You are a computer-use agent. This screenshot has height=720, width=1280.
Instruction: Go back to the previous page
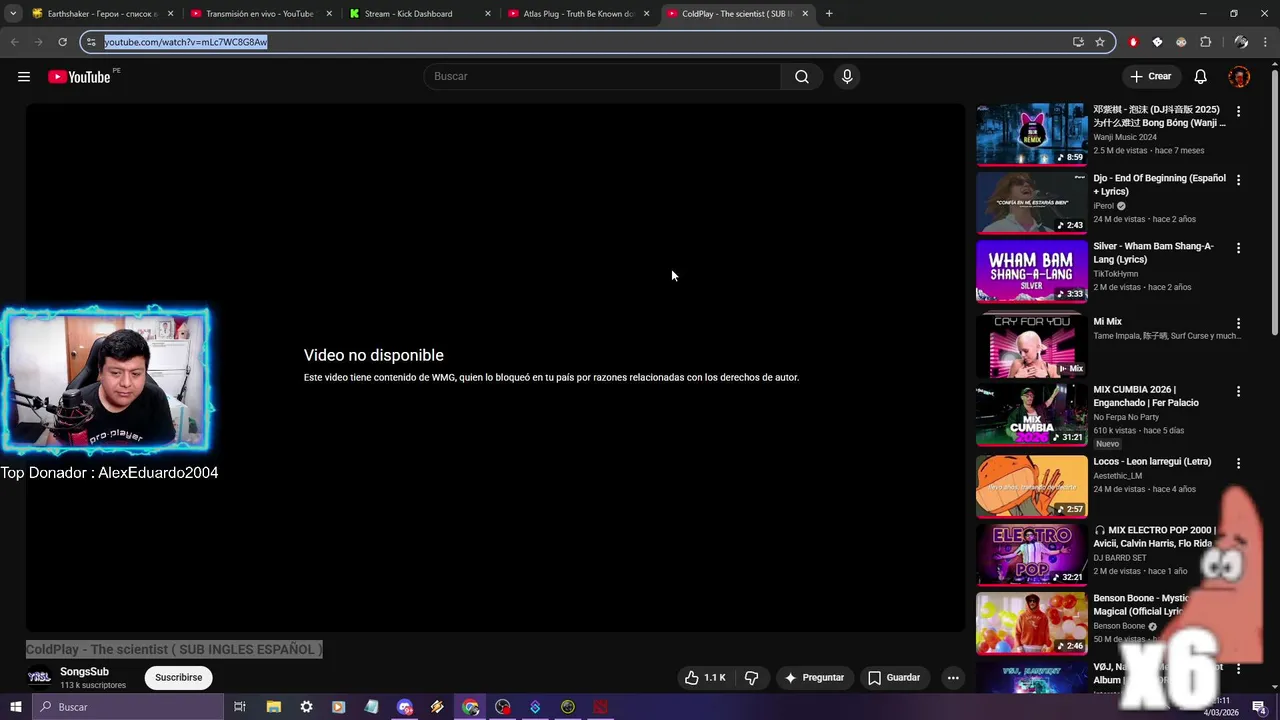click(14, 42)
